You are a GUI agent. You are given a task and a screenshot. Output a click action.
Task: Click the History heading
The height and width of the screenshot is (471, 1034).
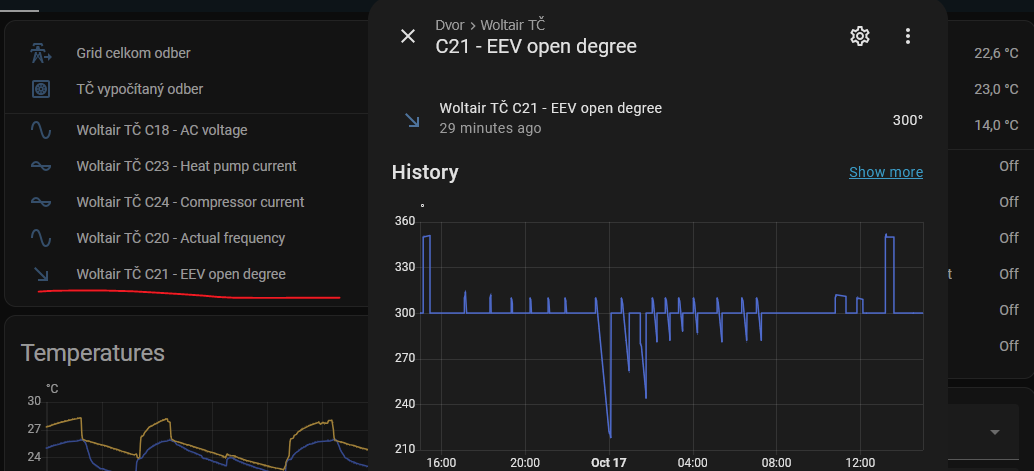(425, 172)
